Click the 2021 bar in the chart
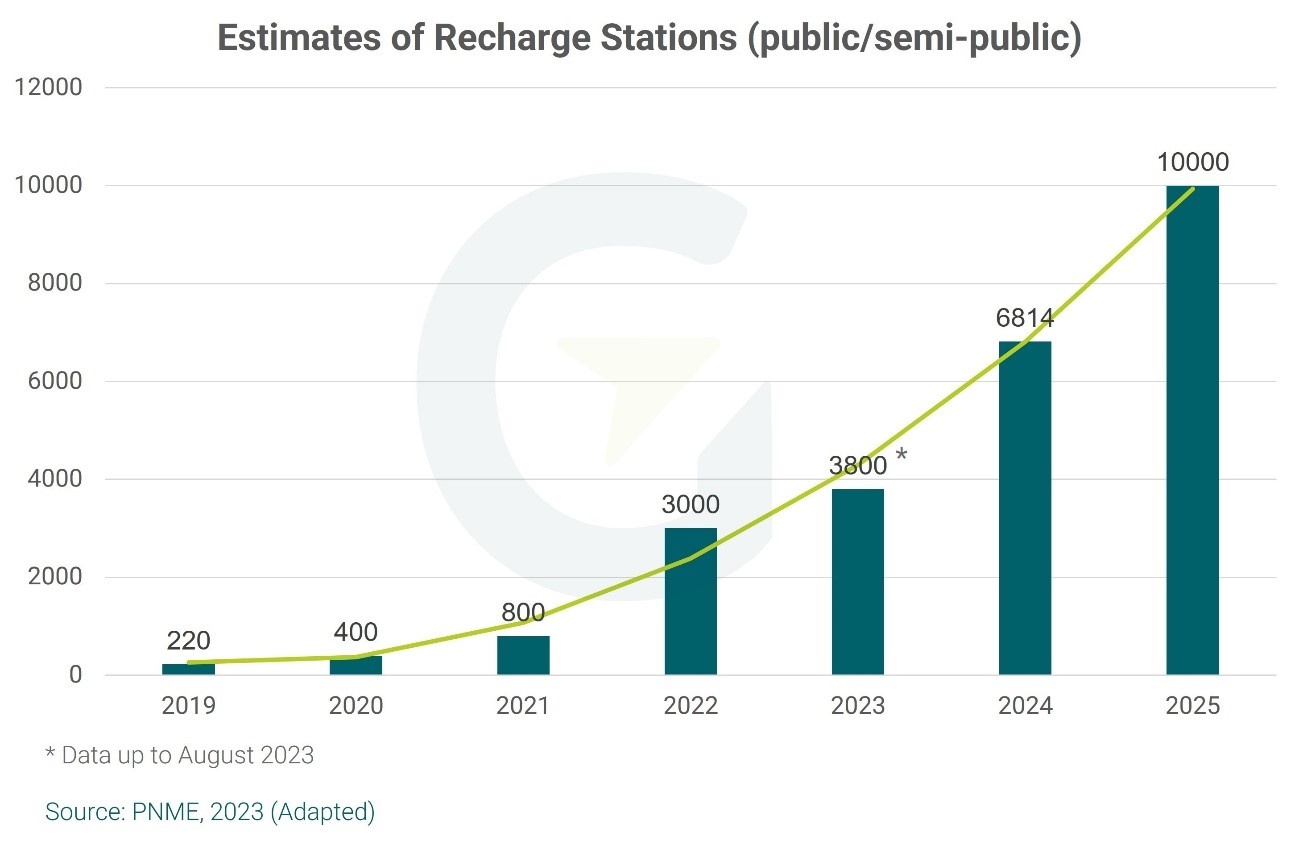 pos(523,655)
